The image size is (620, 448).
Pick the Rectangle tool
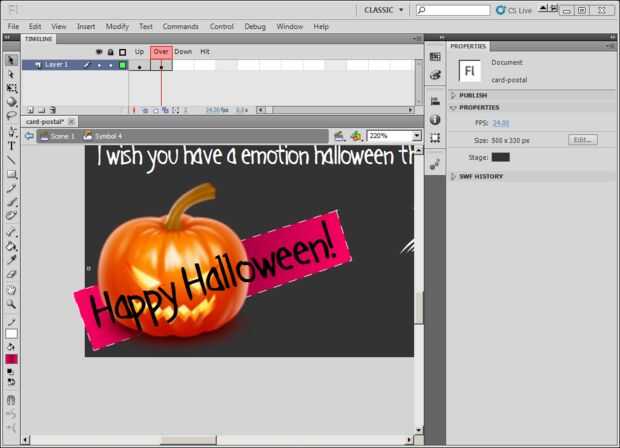pos(11,174)
